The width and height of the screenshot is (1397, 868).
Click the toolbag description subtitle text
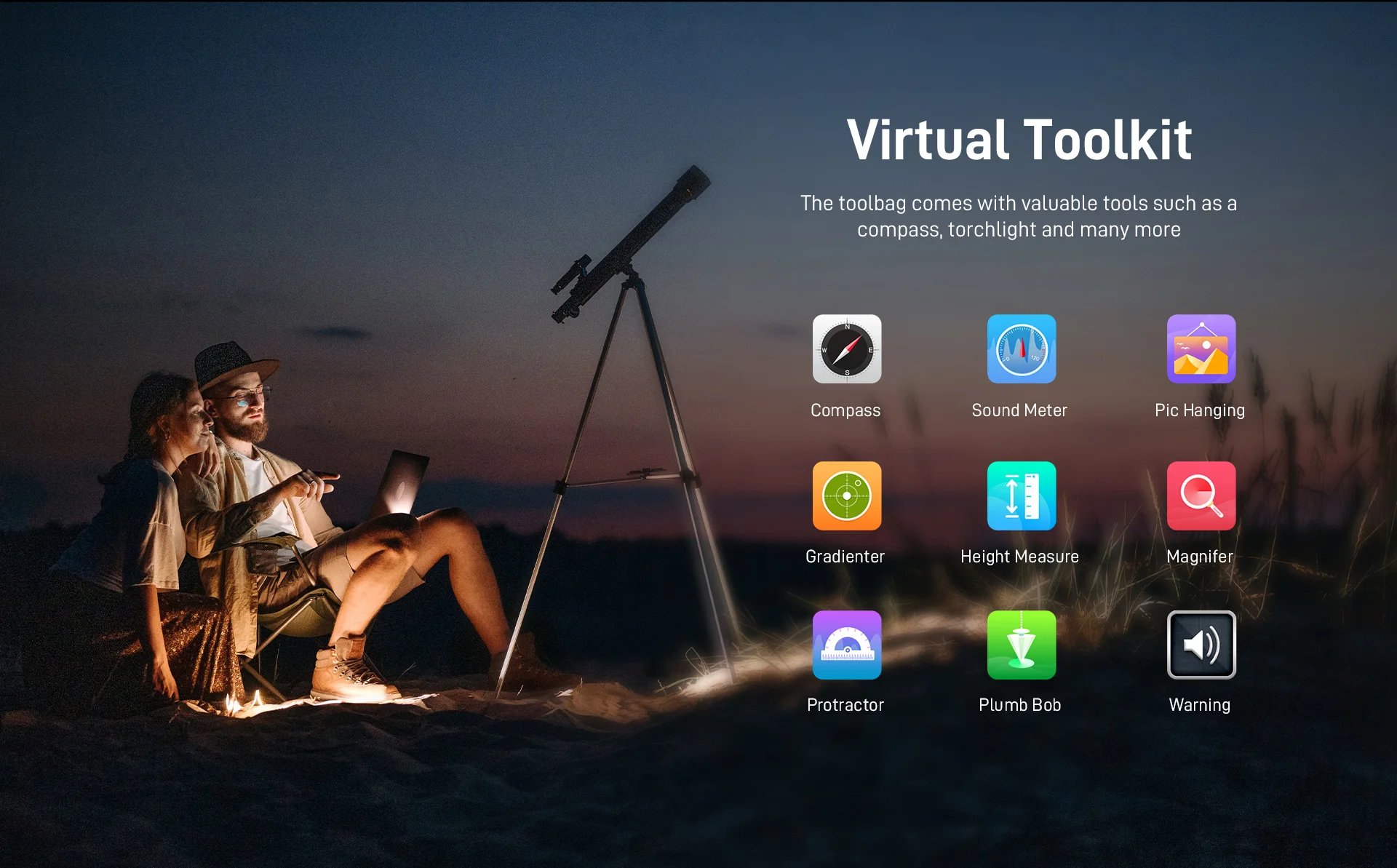(1019, 216)
